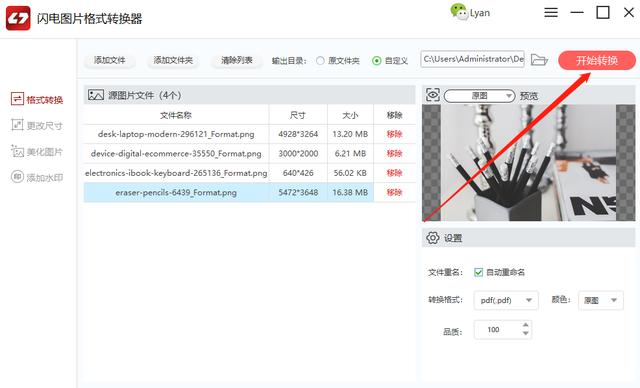Click the 文件名称 column header
640x388 pixels.
176,115
